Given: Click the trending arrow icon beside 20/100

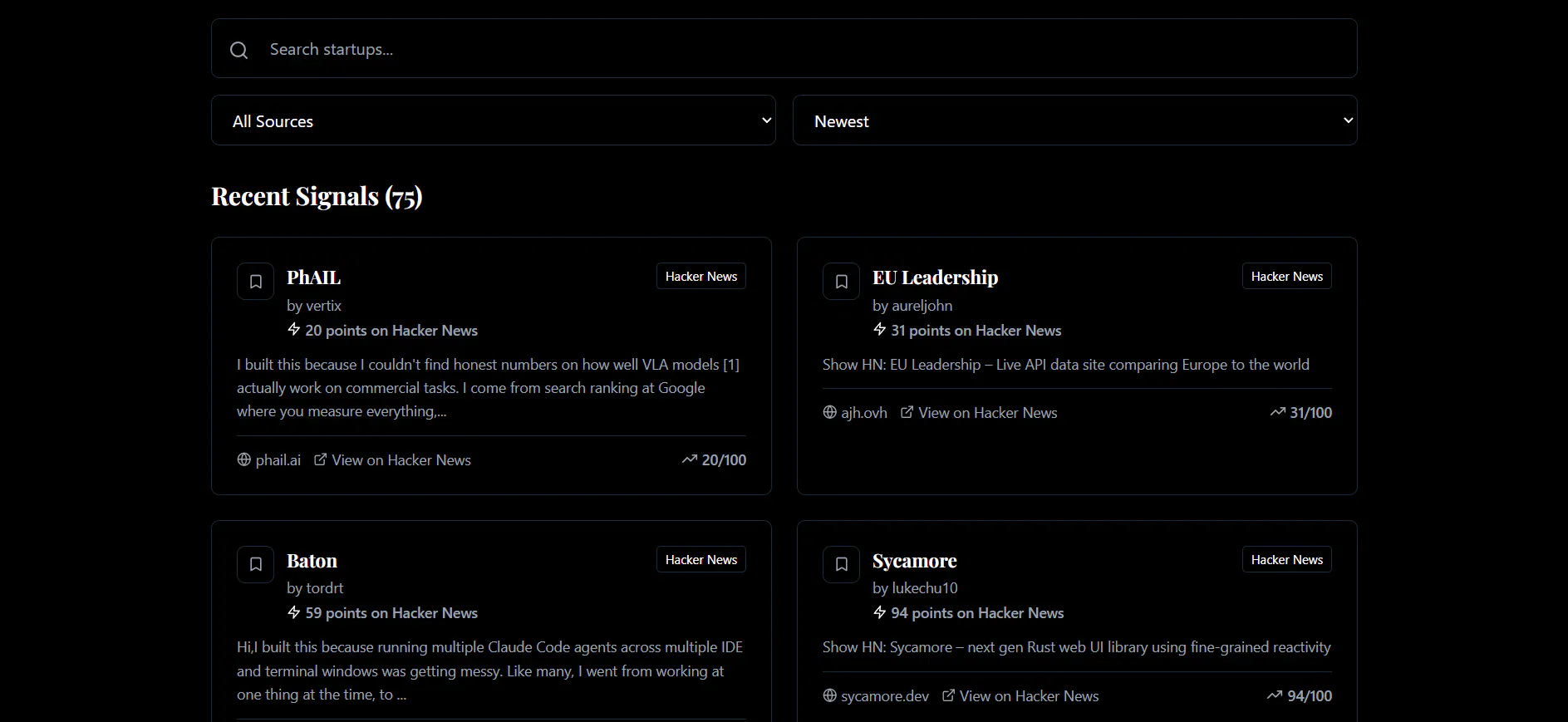Looking at the screenshot, I should tap(689, 459).
